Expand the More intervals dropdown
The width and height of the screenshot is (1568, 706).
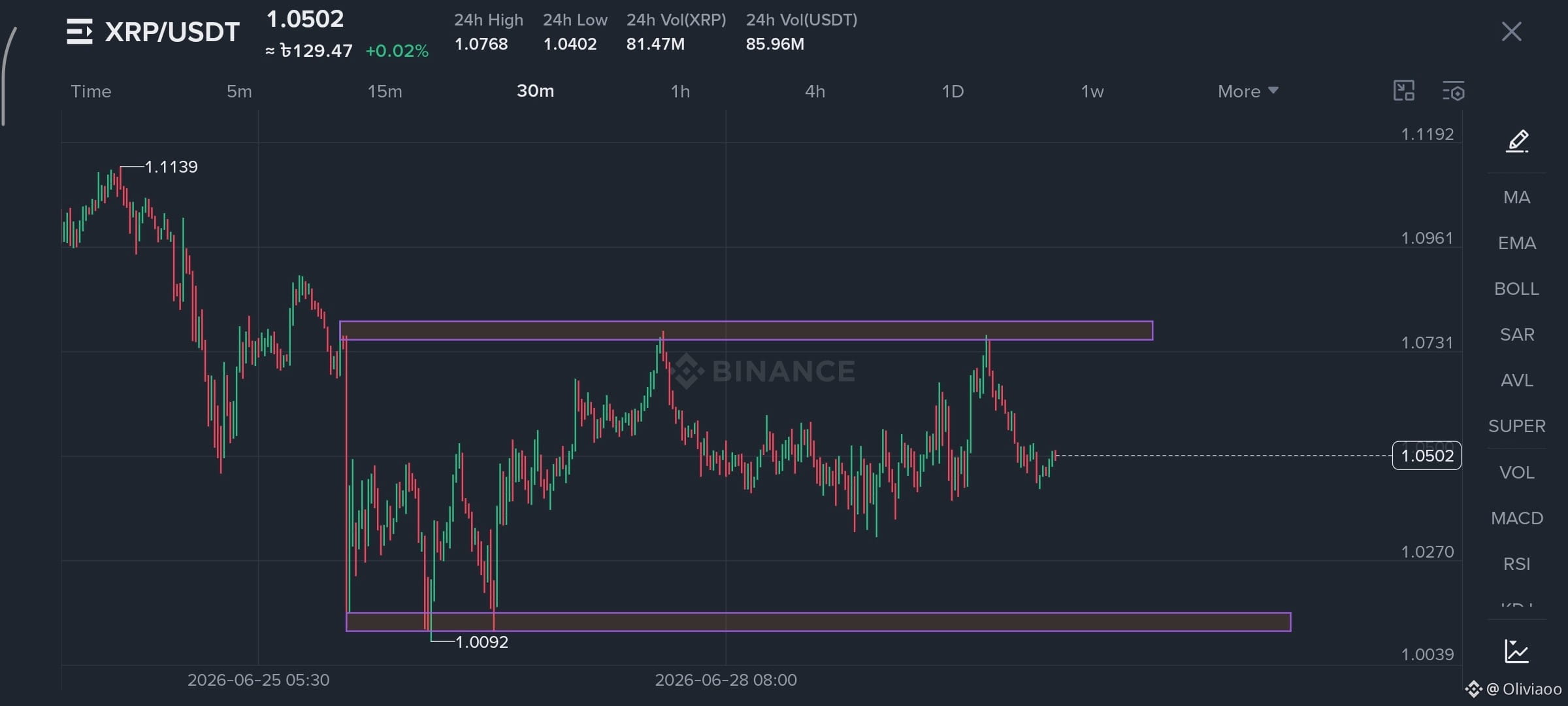(1248, 92)
